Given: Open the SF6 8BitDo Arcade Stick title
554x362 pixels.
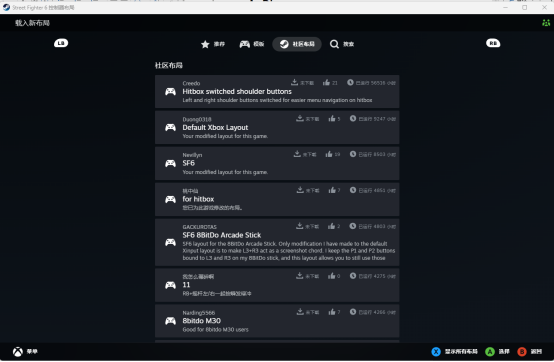Looking at the screenshot, I should coord(222,235).
